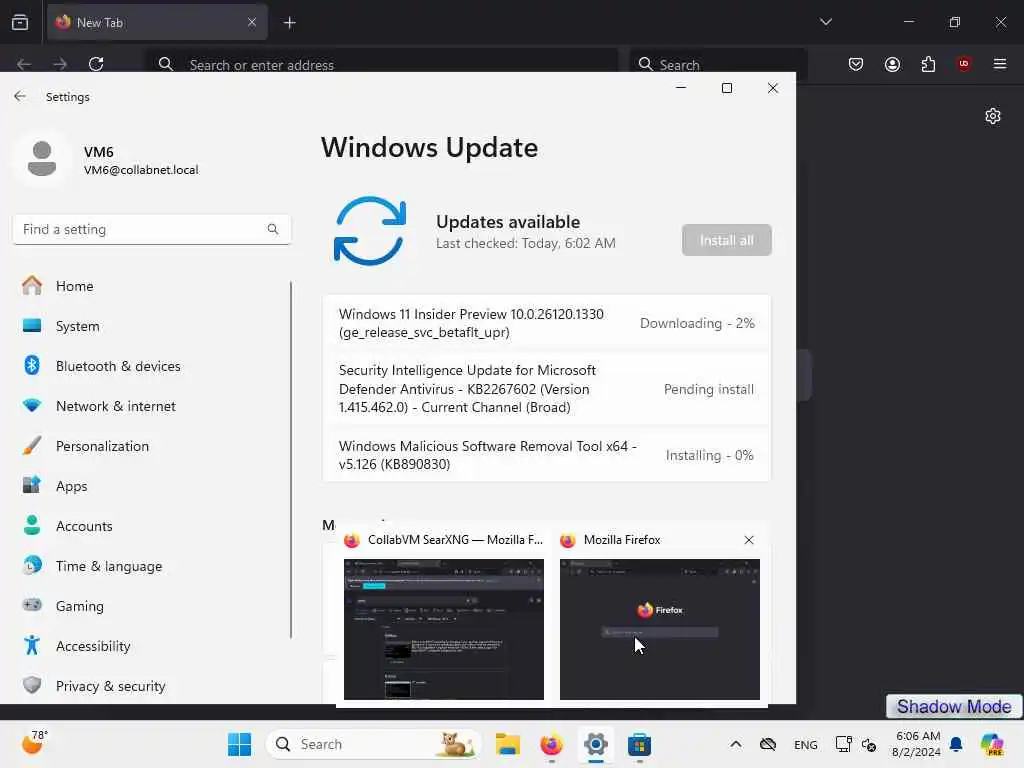
Task: Close the Mozilla Firefox preview thumbnail
Action: pyautogui.click(x=749, y=540)
